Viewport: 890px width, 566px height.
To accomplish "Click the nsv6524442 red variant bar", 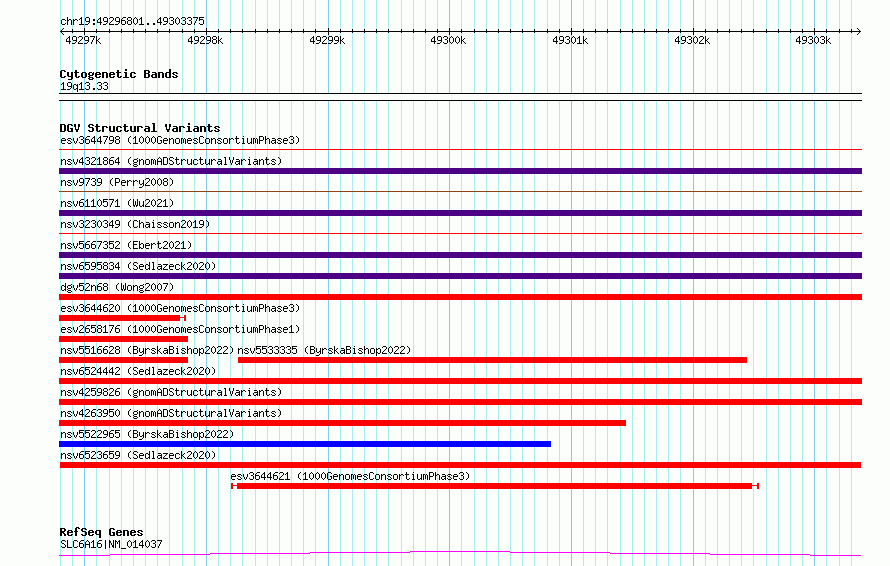I will click(x=460, y=381).
